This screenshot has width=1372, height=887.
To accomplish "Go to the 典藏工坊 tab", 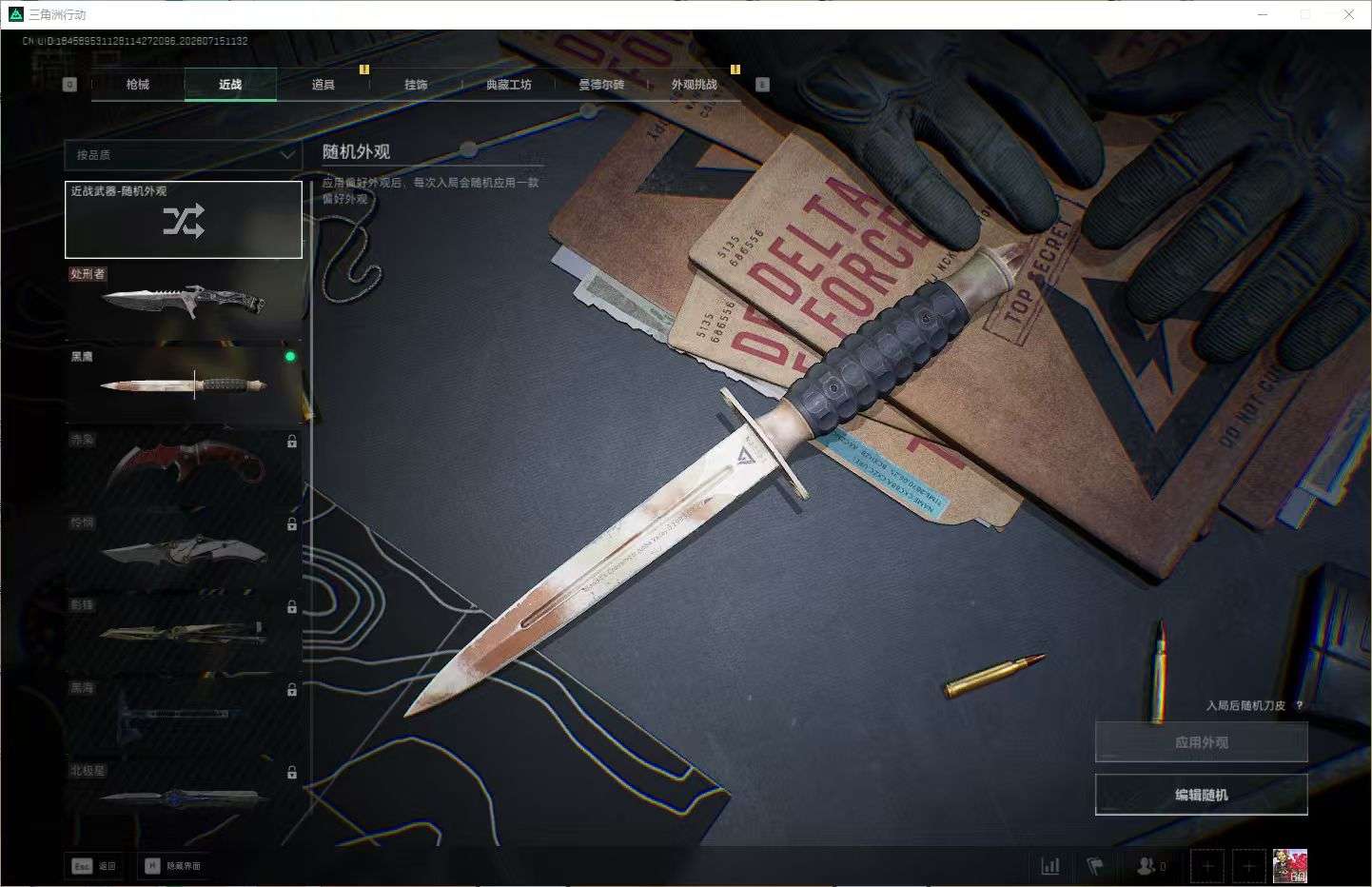I will (x=509, y=85).
